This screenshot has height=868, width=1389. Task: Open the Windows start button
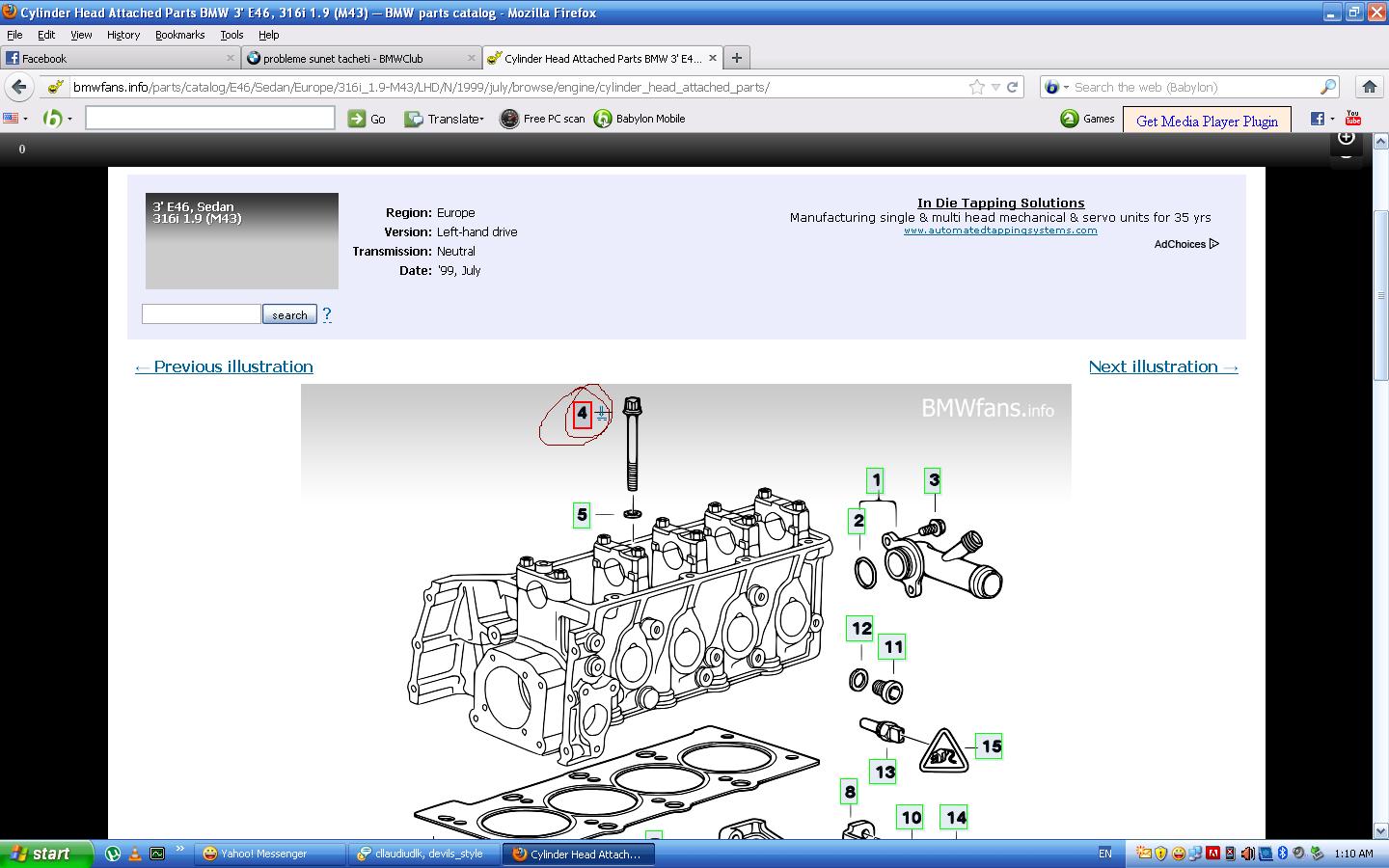(x=46, y=854)
